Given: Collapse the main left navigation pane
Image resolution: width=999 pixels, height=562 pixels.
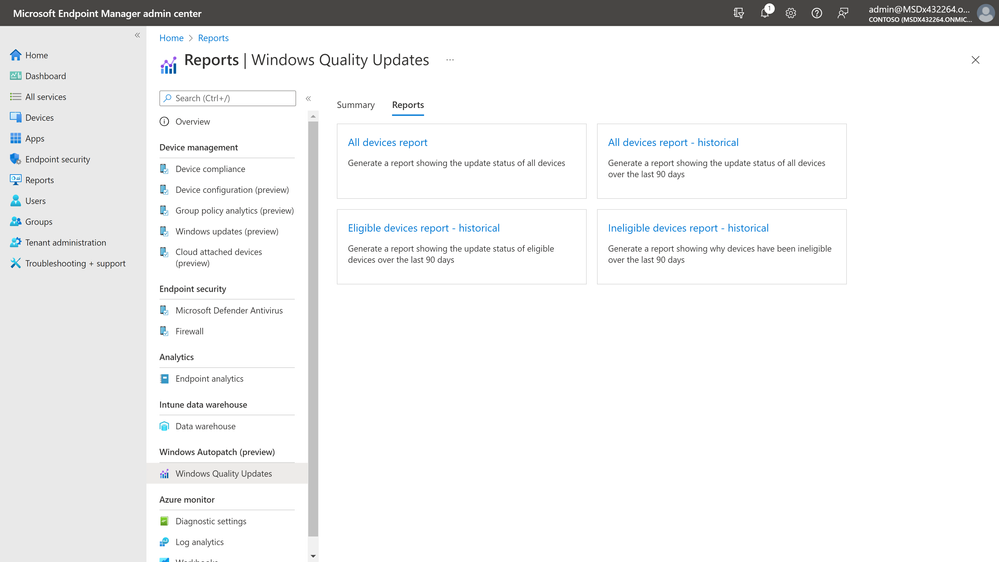Looking at the screenshot, I should pyautogui.click(x=137, y=35).
